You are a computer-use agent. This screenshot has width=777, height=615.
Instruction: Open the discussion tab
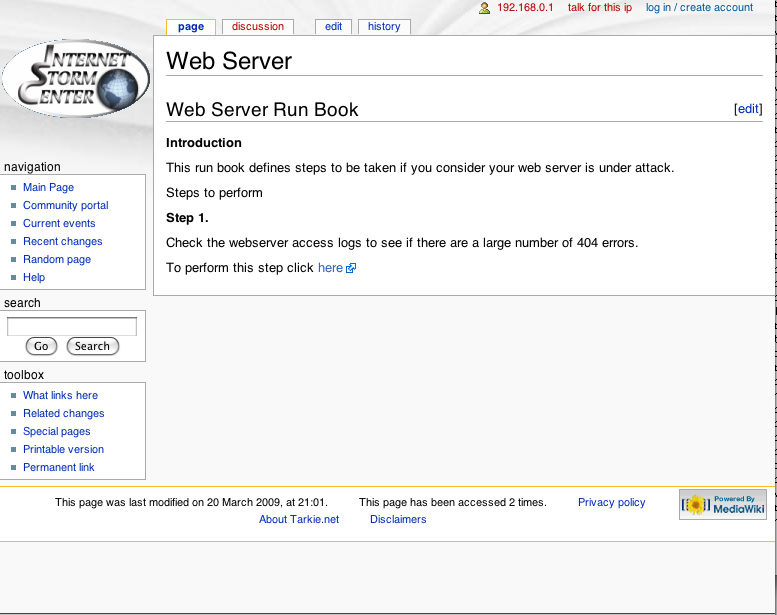(x=258, y=27)
